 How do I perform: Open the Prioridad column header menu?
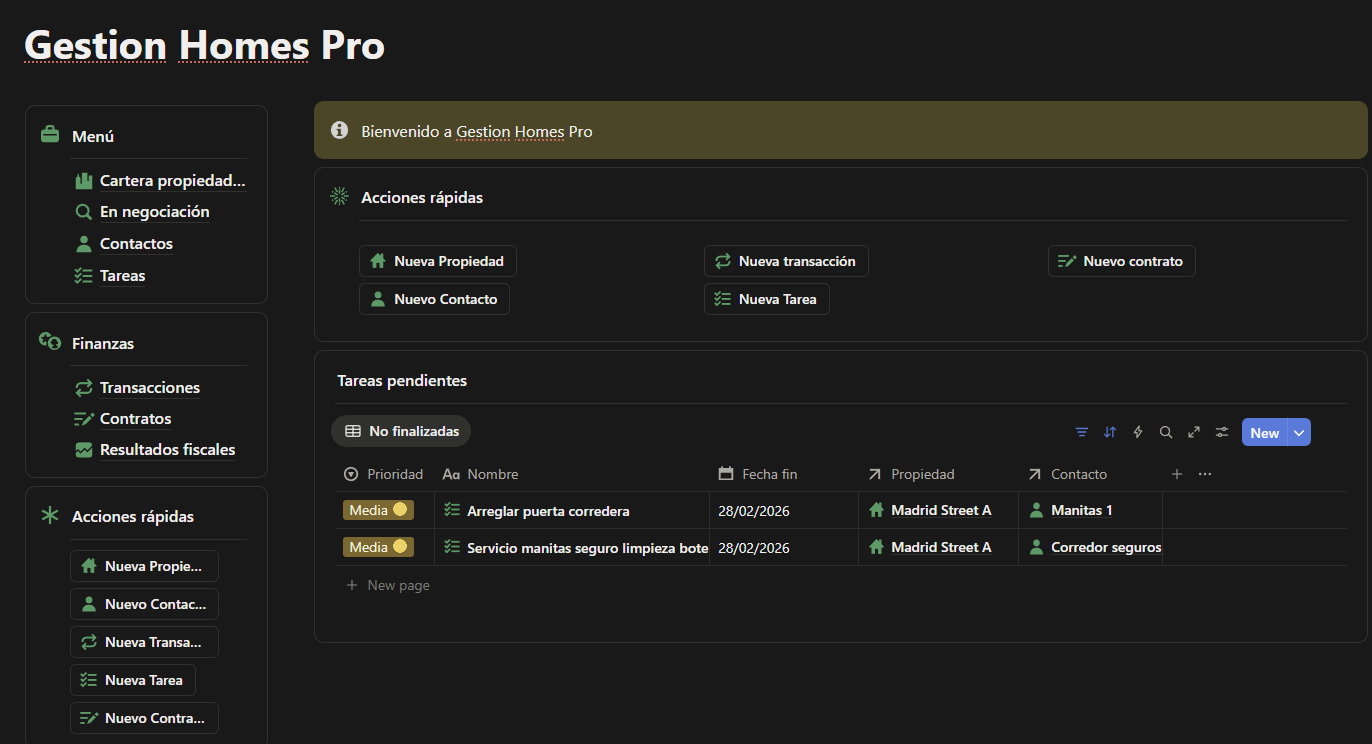point(383,473)
